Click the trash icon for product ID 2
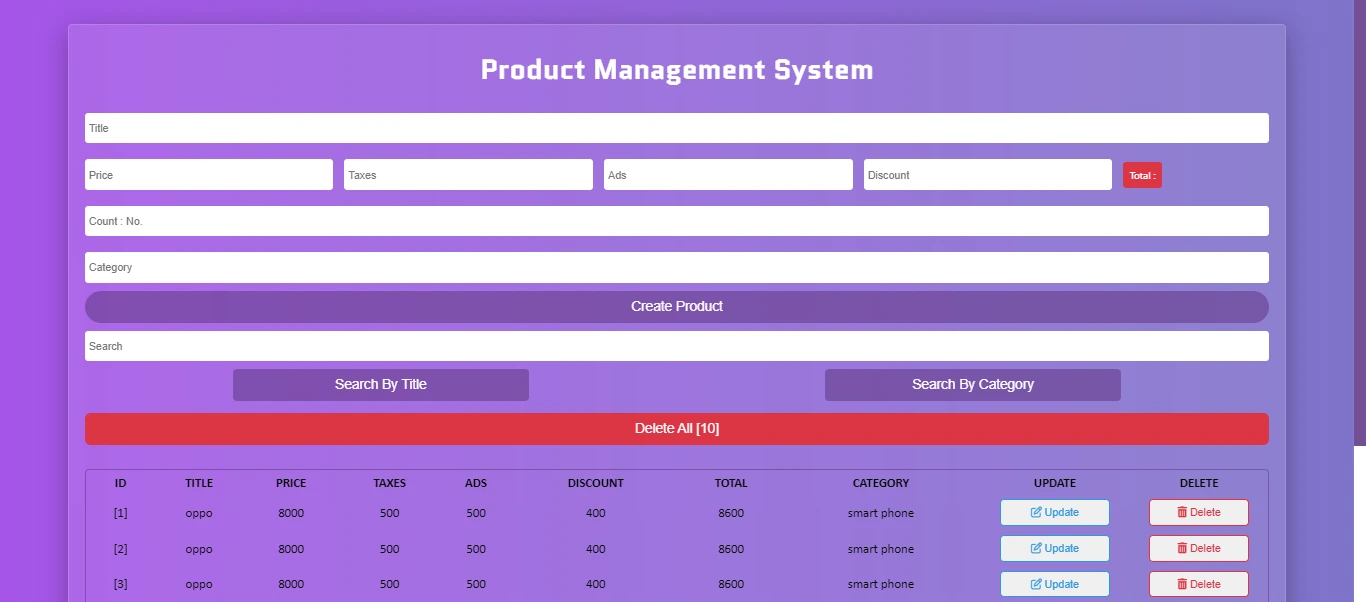Screen dimensions: 1366x602 pyautogui.click(x=1184, y=548)
